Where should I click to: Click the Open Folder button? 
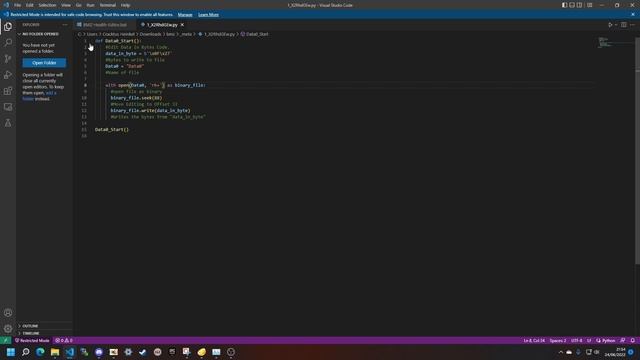coord(44,63)
